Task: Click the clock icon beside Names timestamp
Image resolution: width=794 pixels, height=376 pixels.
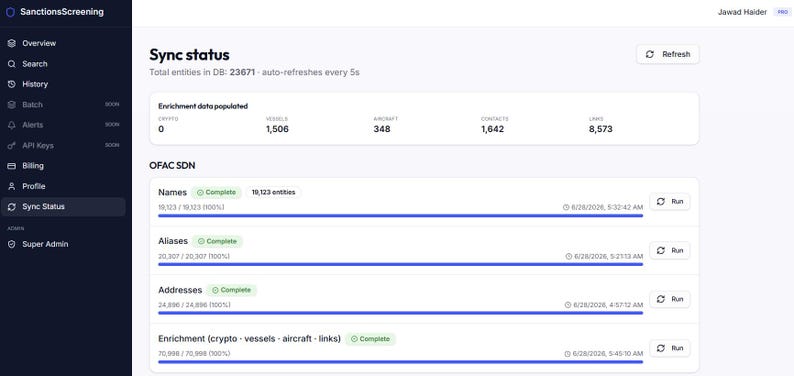Action: coord(566,207)
